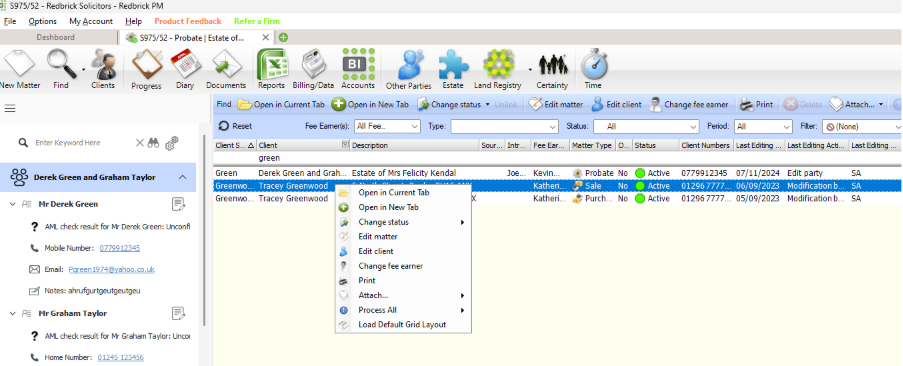Click Change fee earner toolbar button
This screenshot has width=903, height=366.
click(x=689, y=105)
